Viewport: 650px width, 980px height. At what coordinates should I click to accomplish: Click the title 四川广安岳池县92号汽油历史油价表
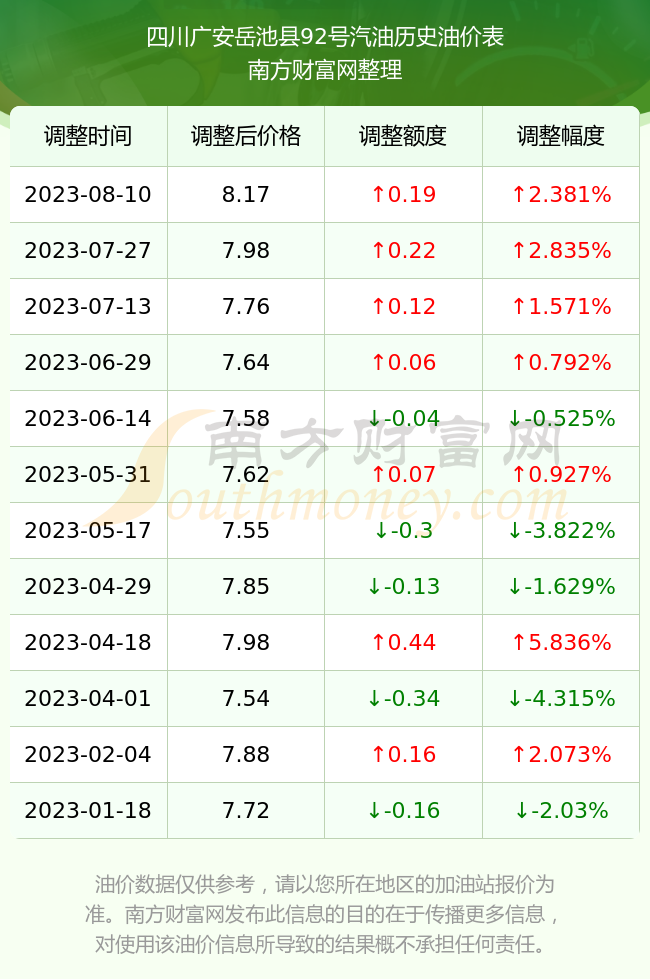[x=325, y=37]
